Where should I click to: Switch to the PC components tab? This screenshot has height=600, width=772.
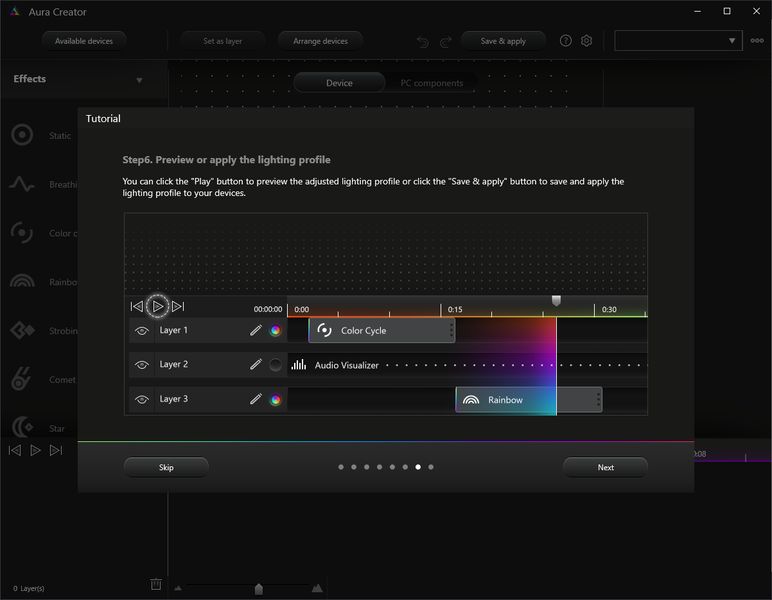(431, 83)
